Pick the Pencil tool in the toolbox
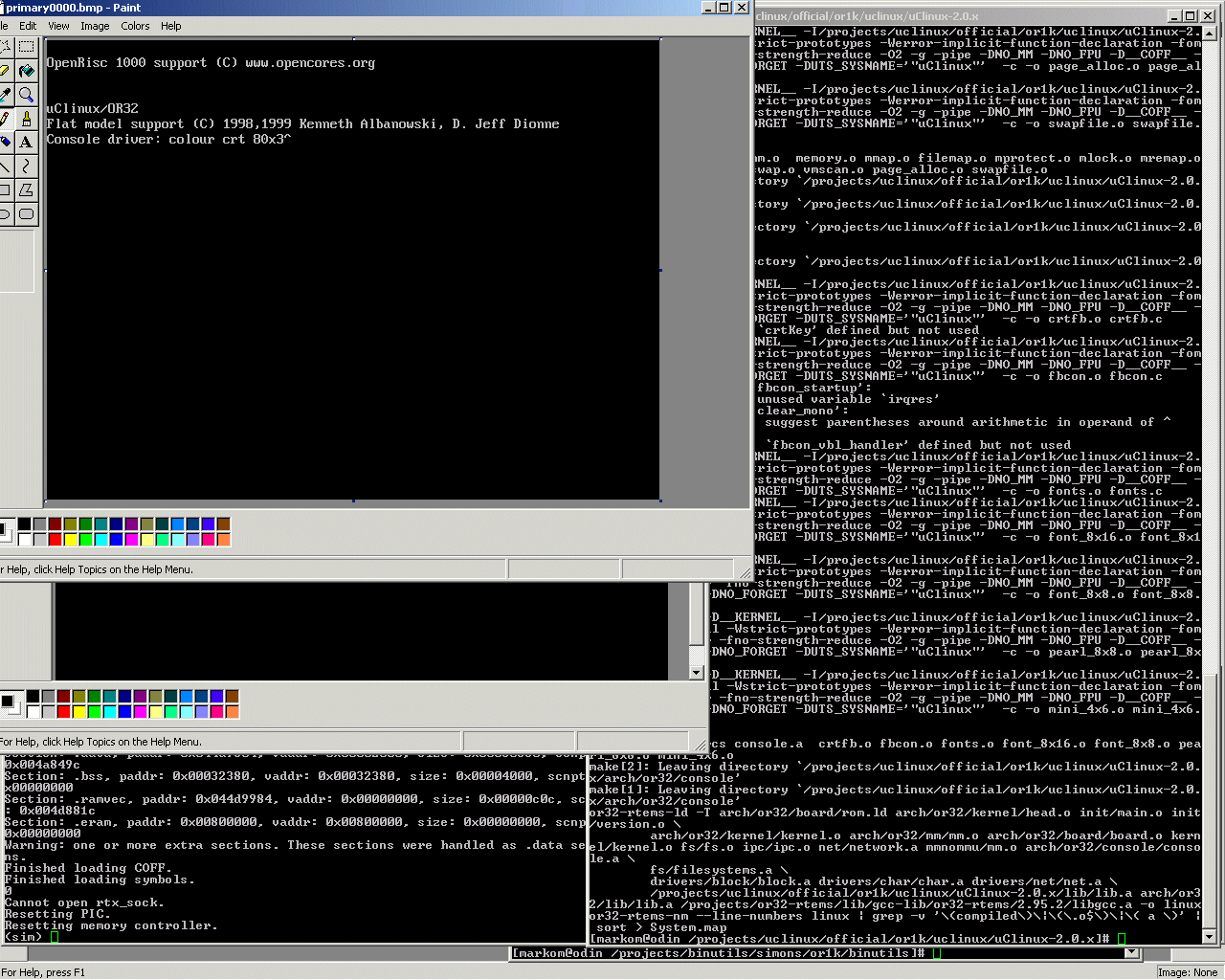This screenshot has width=1225, height=980. (5, 119)
